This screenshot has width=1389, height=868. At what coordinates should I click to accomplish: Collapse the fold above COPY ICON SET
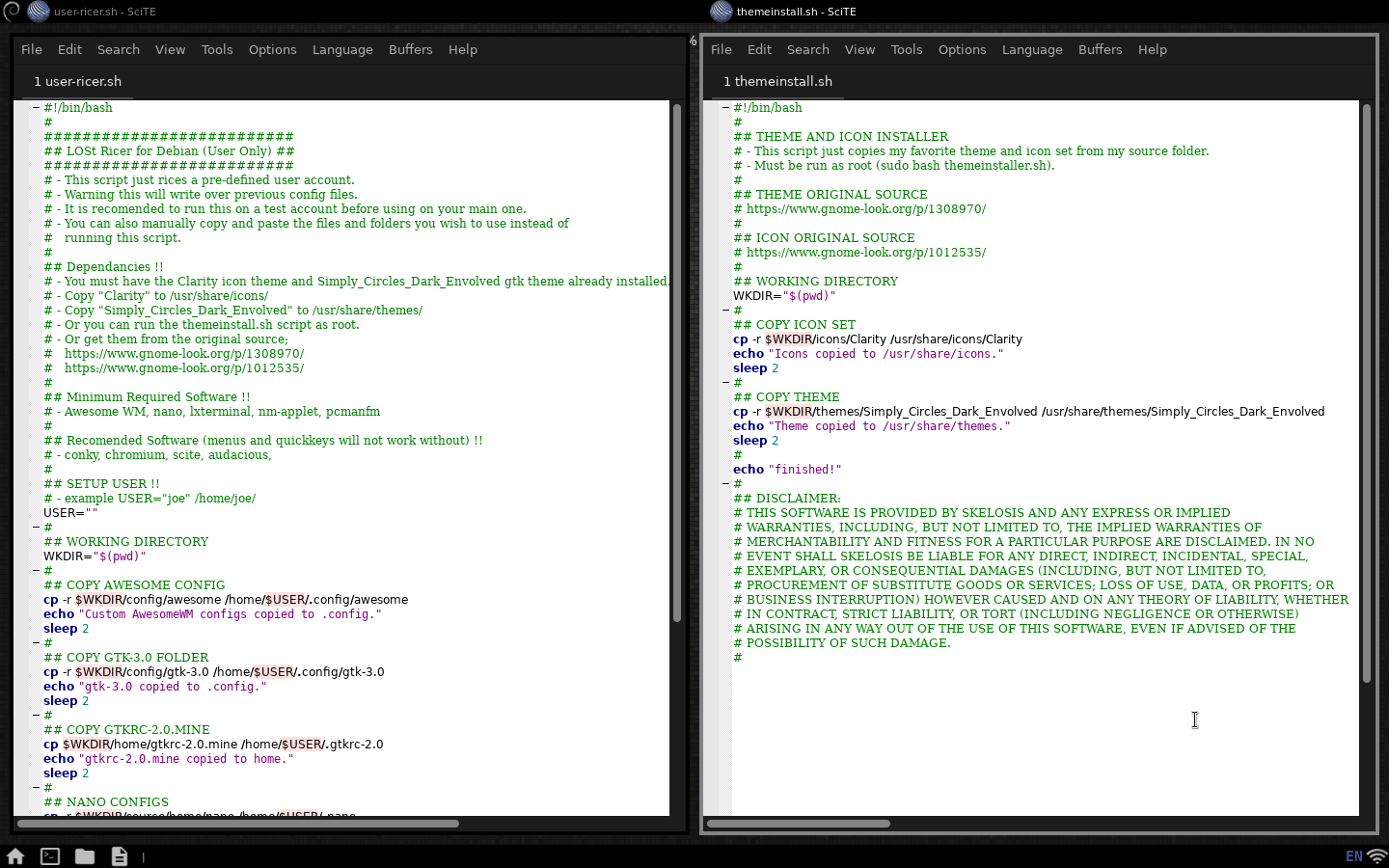(725, 311)
